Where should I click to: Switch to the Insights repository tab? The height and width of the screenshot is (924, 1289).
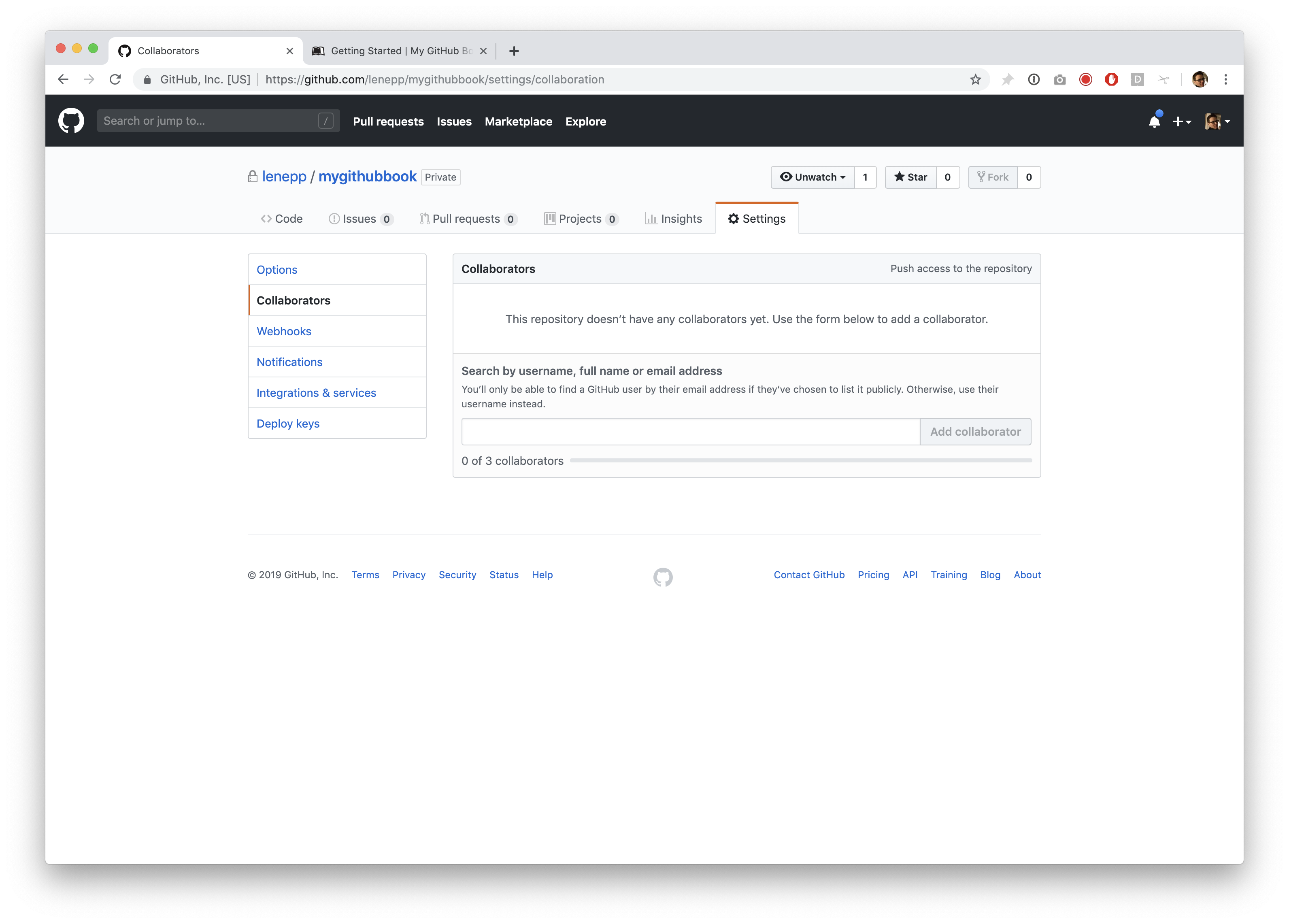[x=674, y=219]
